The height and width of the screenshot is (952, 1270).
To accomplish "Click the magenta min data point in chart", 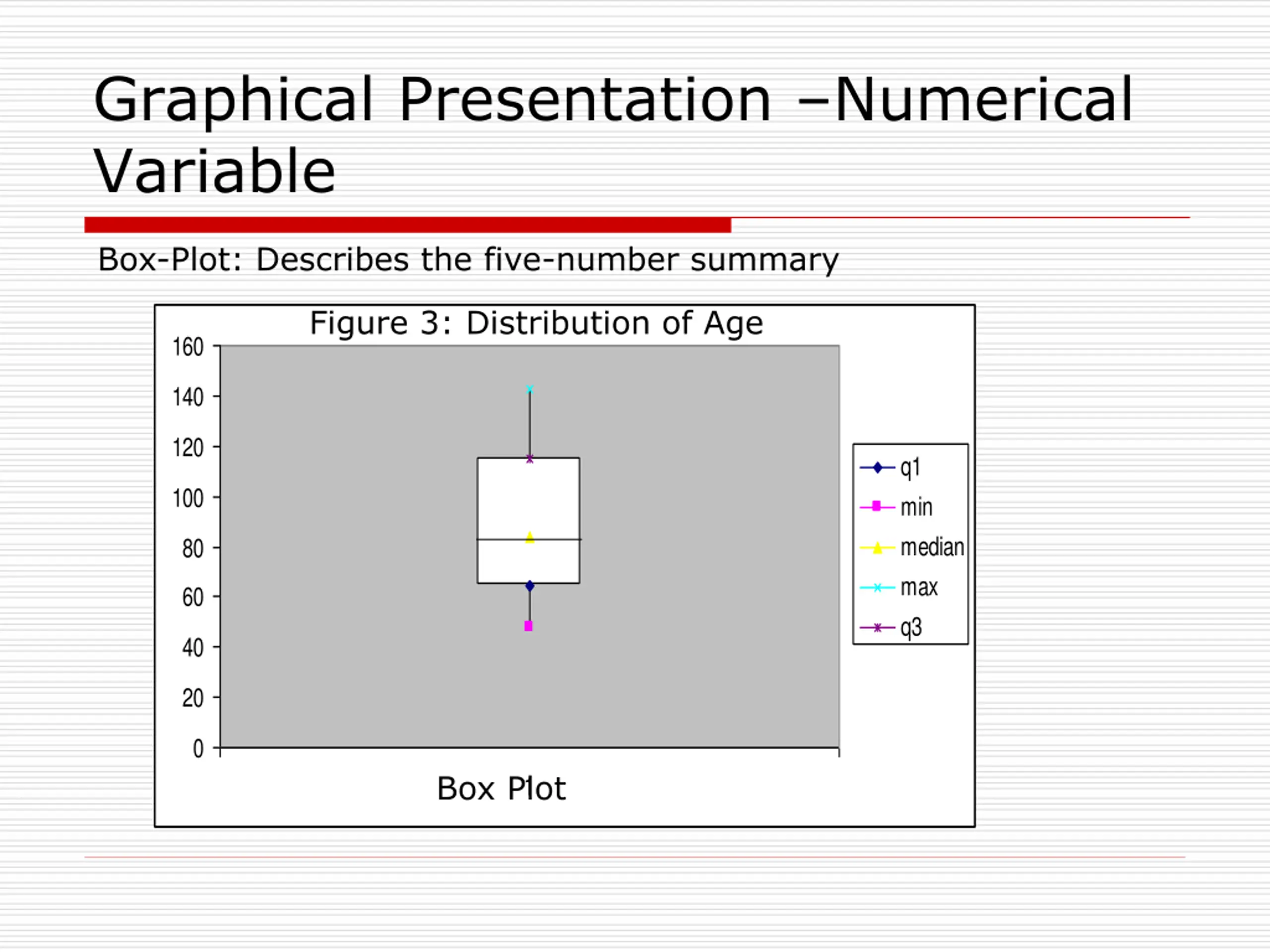I will coord(528,626).
